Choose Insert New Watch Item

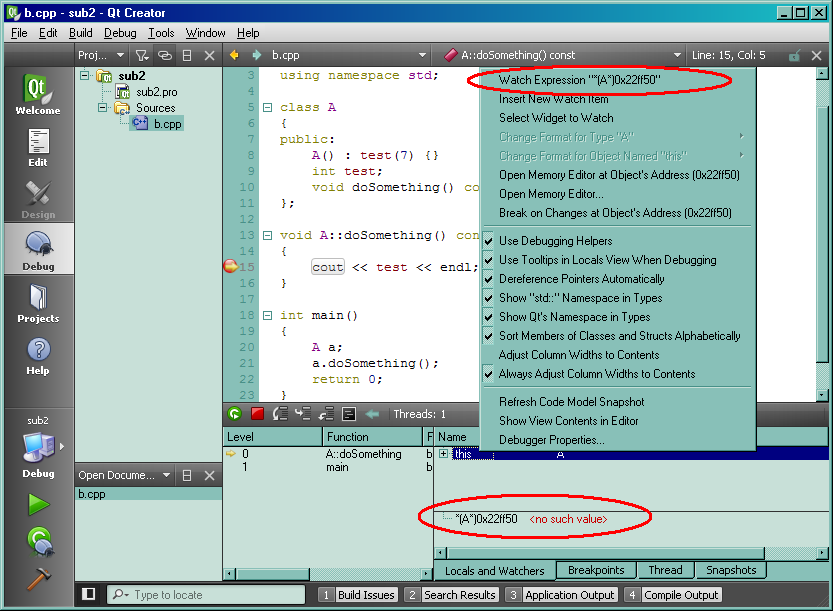pos(617,99)
